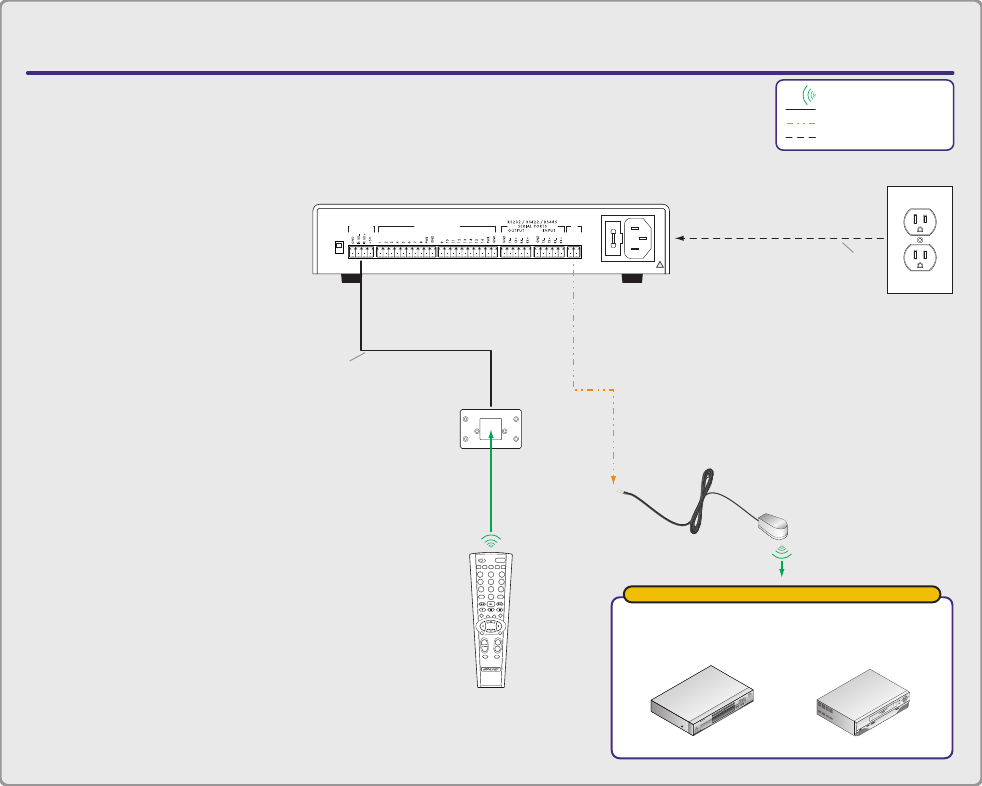Select the VCR-style device in the equipment box

point(863,702)
